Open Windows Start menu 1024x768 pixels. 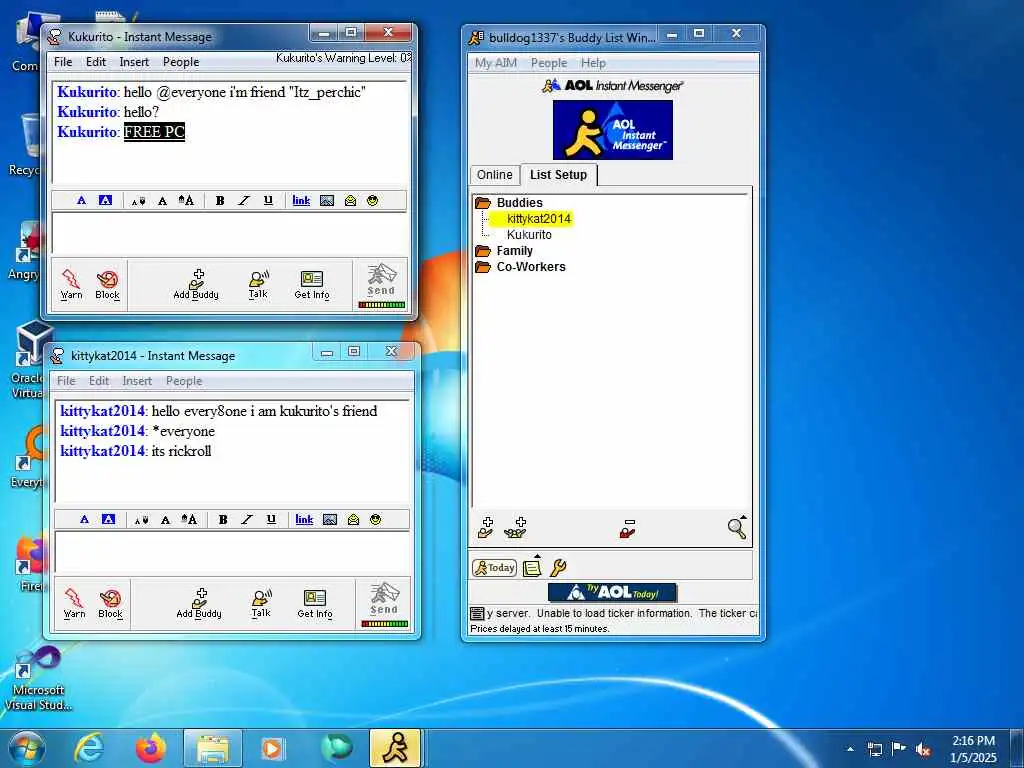[27, 748]
